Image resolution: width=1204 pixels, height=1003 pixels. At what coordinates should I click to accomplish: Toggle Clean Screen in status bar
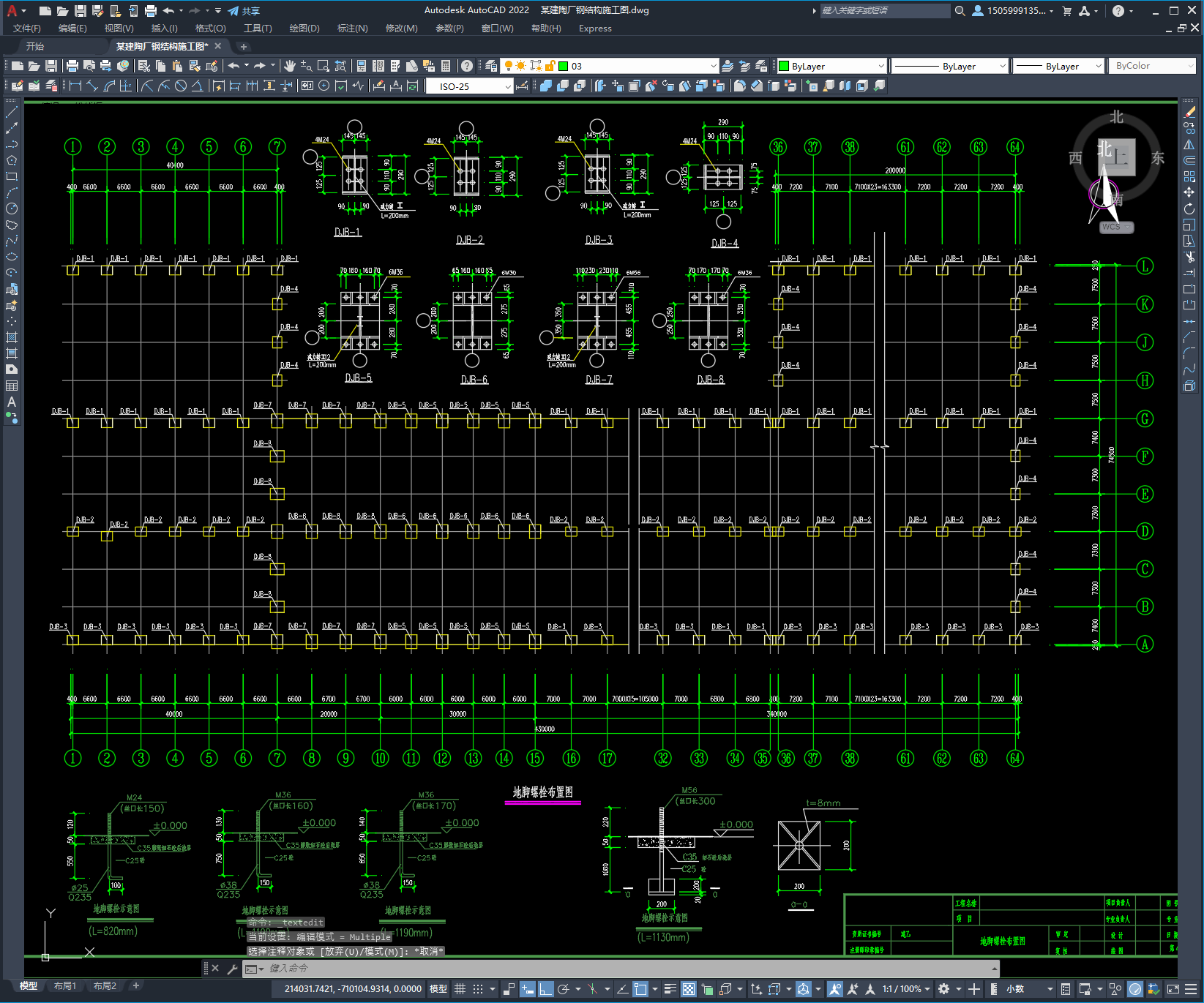(1173, 989)
